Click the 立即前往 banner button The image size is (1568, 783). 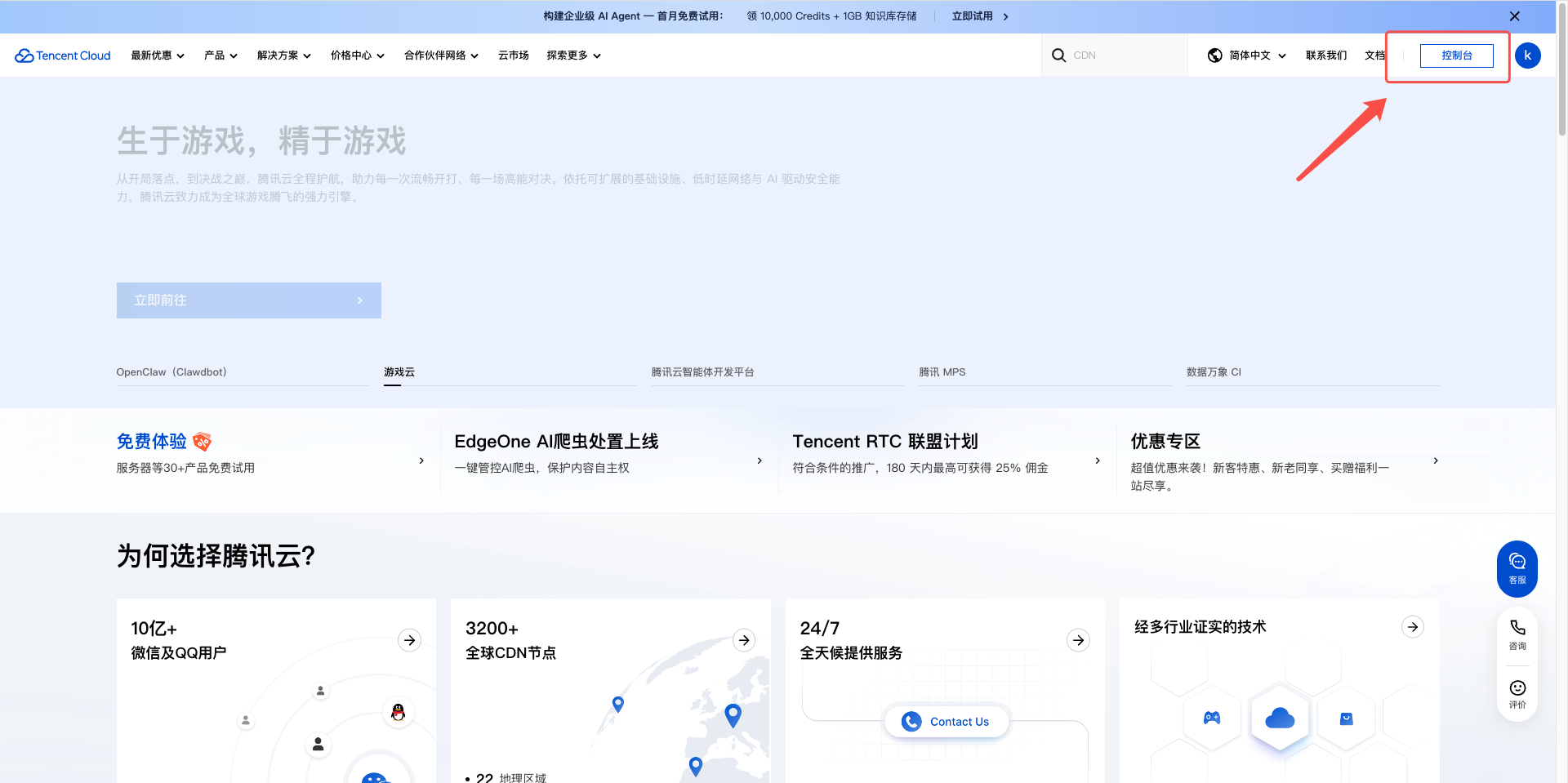click(248, 300)
